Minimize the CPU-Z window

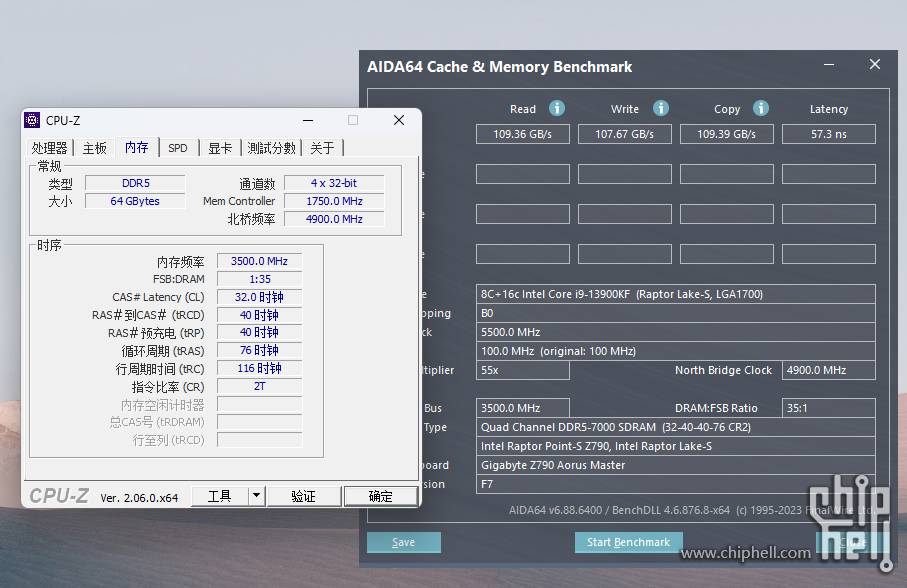tap(308, 120)
